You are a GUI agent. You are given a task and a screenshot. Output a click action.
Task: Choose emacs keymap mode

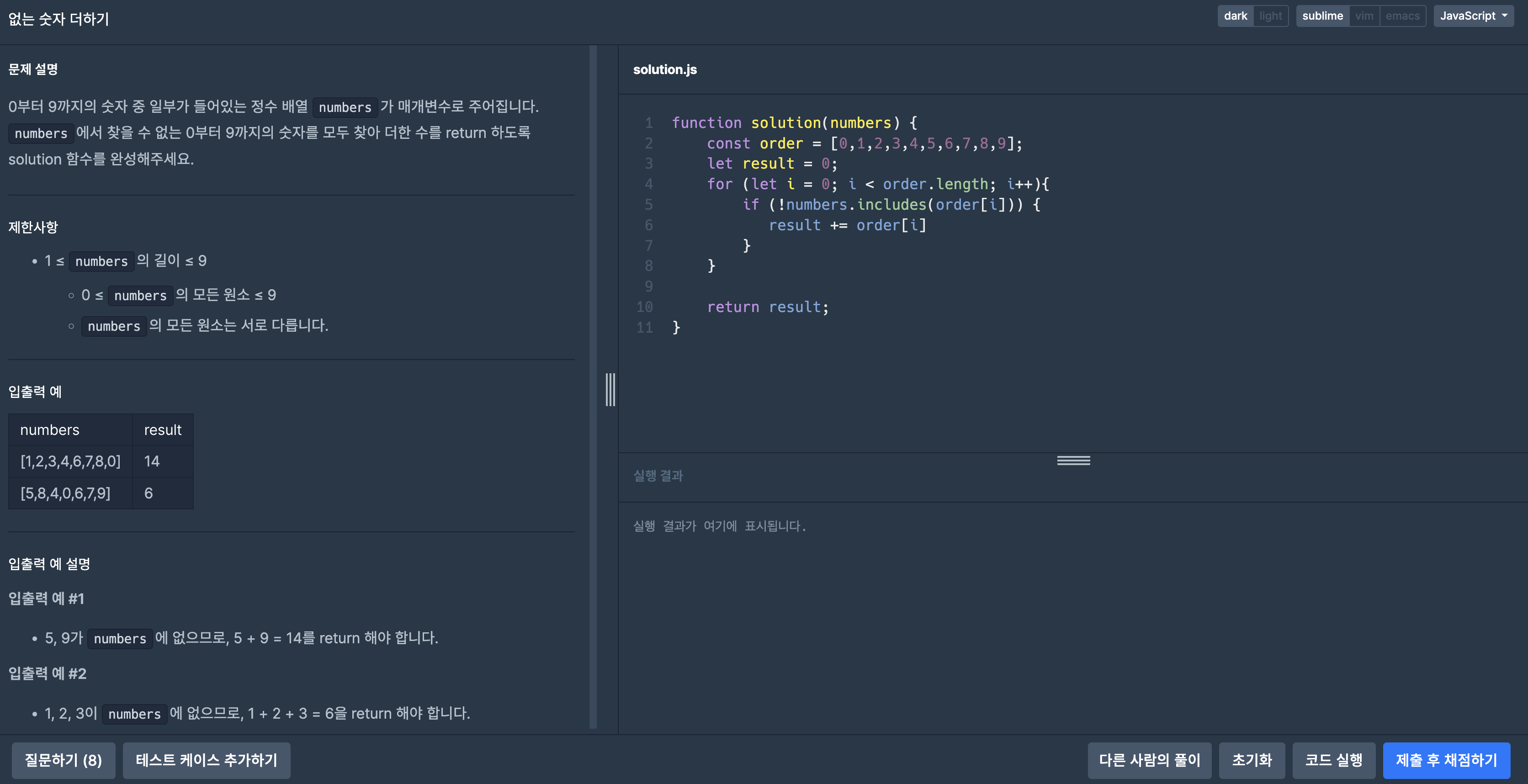coord(1402,16)
